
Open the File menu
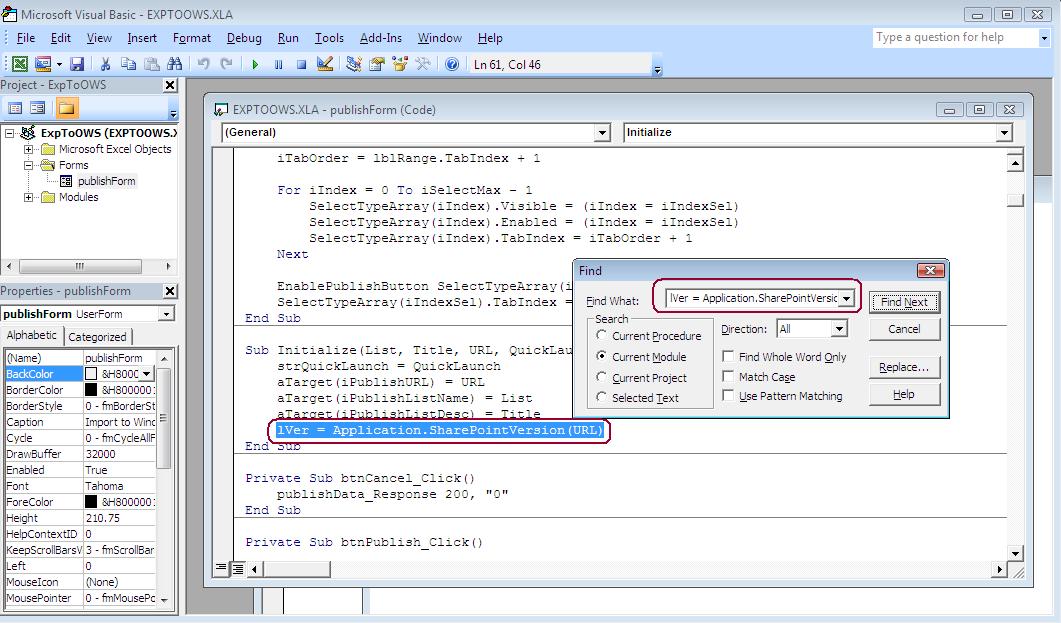click(26, 38)
